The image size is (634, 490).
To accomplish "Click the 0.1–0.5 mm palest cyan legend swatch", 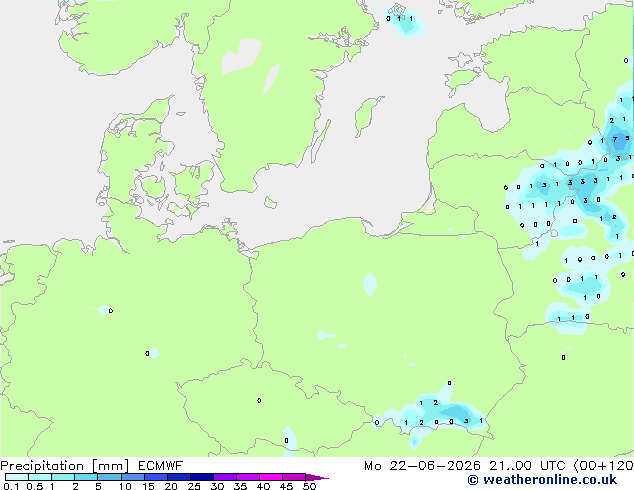I will pos(17,477).
